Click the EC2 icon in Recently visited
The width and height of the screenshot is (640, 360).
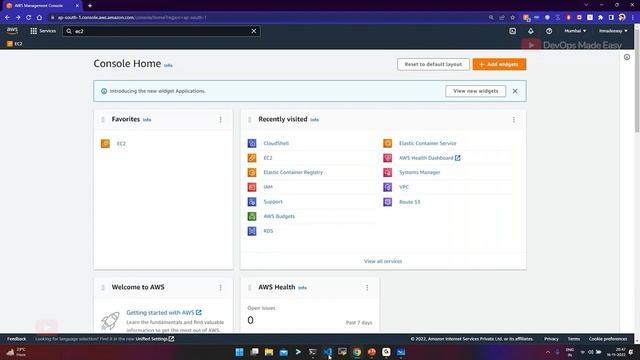(x=252, y=158)
